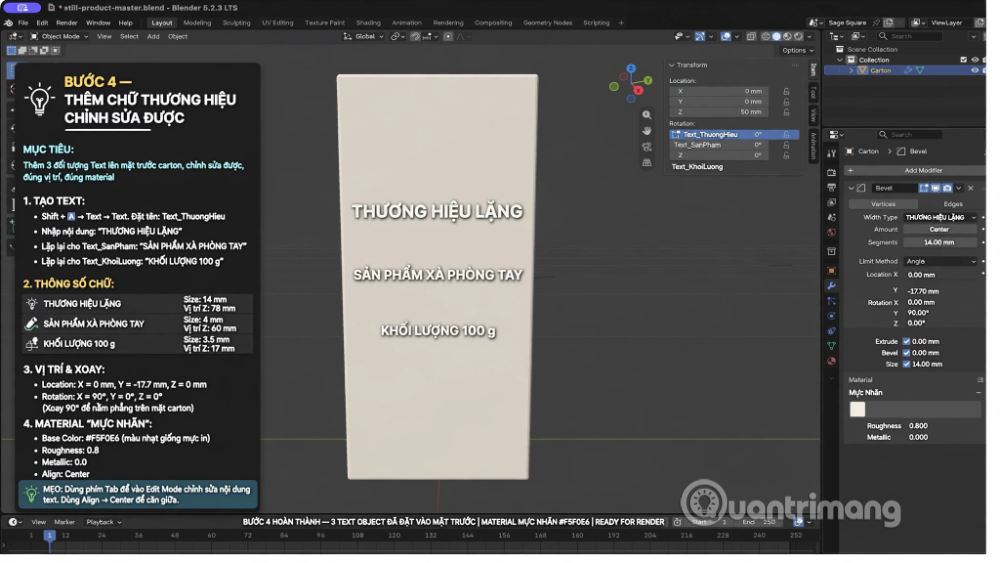The image size is (1000, 563).
Task: Open the Edit menu
Action: (42, 23)
